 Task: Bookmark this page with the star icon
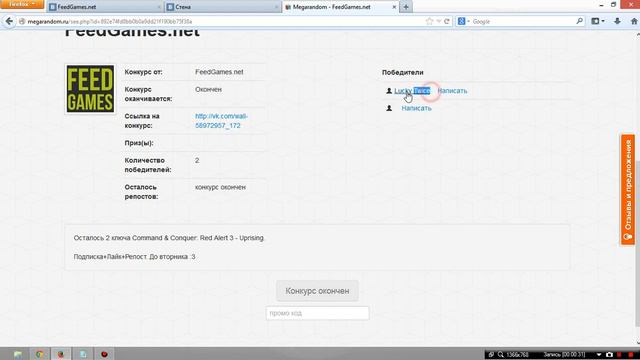[x=429, y=21]
